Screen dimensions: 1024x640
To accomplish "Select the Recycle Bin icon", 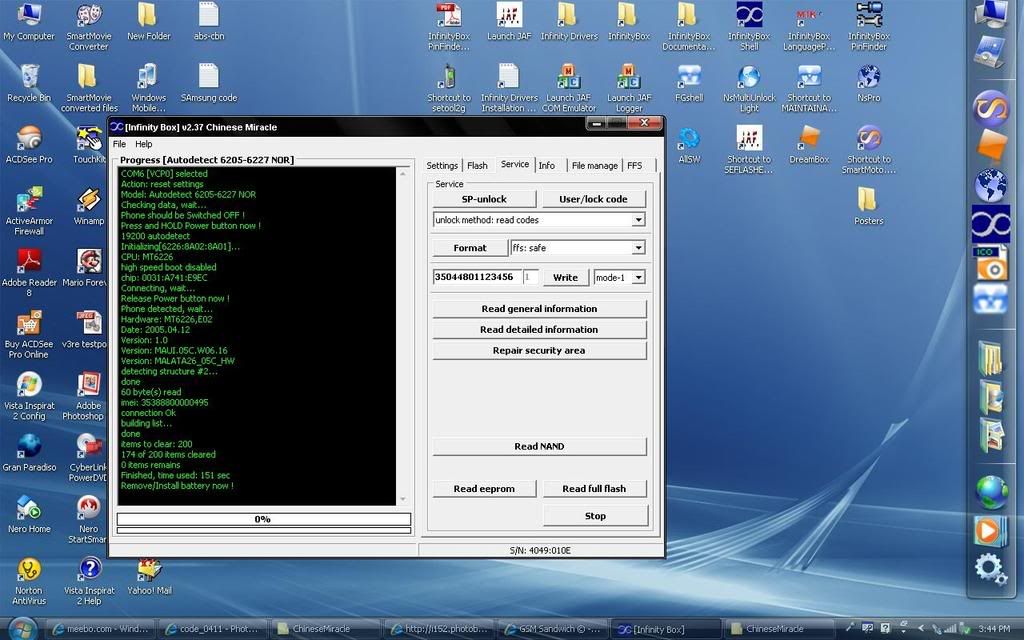I will coord(29,83).
